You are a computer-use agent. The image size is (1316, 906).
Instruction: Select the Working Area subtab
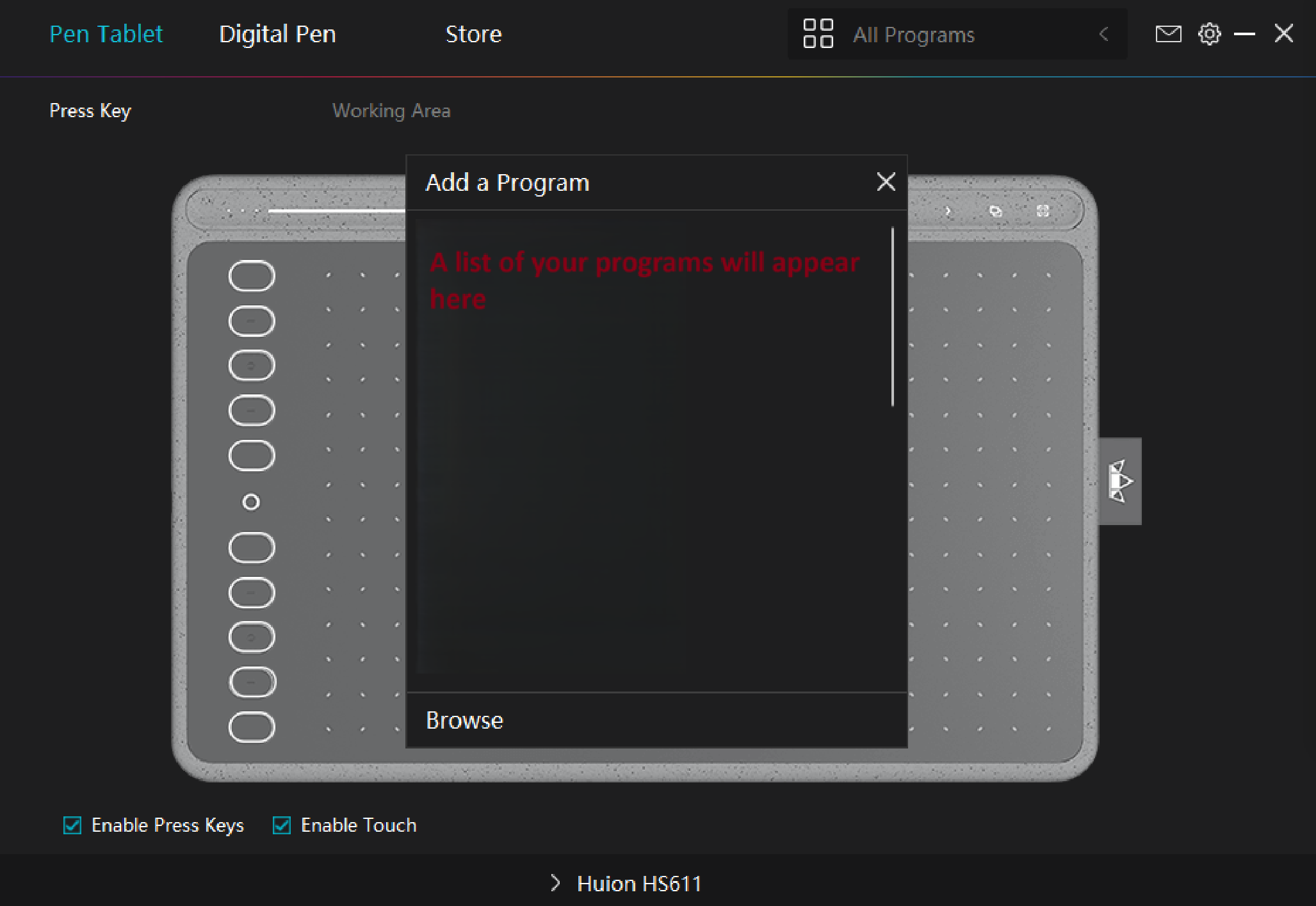(391, 111)
